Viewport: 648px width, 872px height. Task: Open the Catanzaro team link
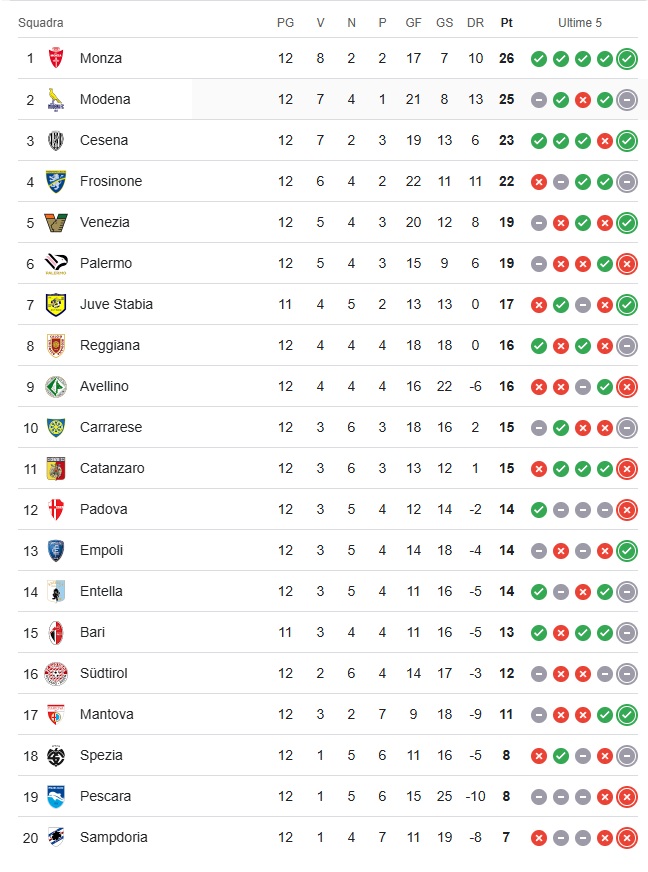(x=112, y=468)
